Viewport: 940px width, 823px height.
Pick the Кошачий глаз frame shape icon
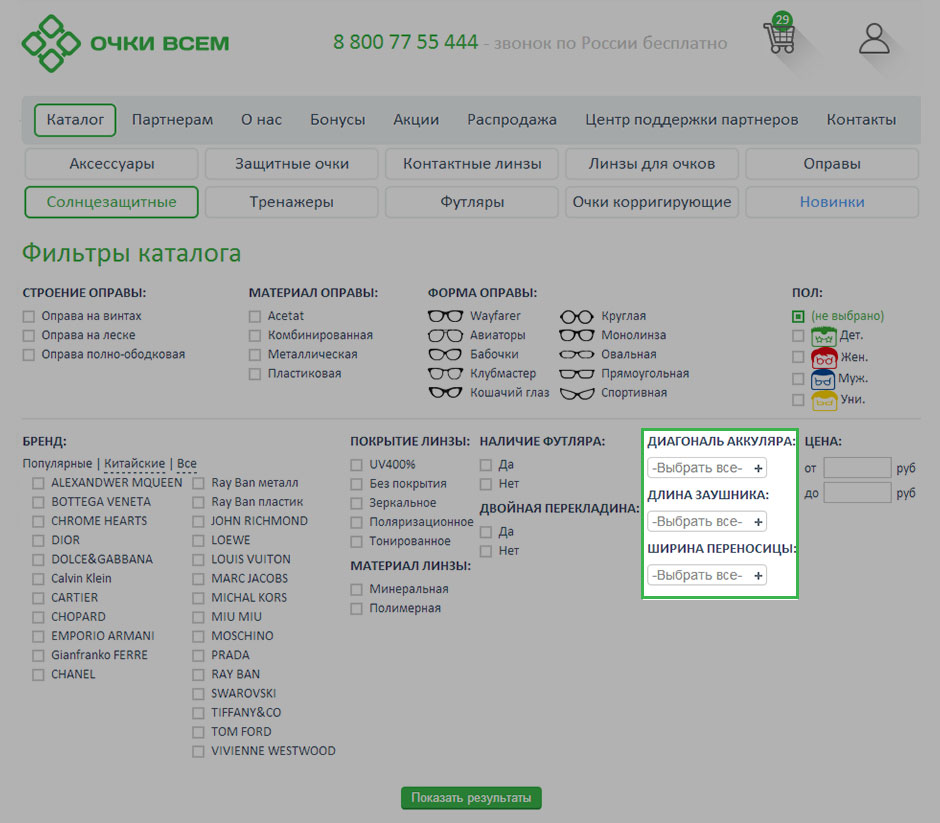click(445, 393)
